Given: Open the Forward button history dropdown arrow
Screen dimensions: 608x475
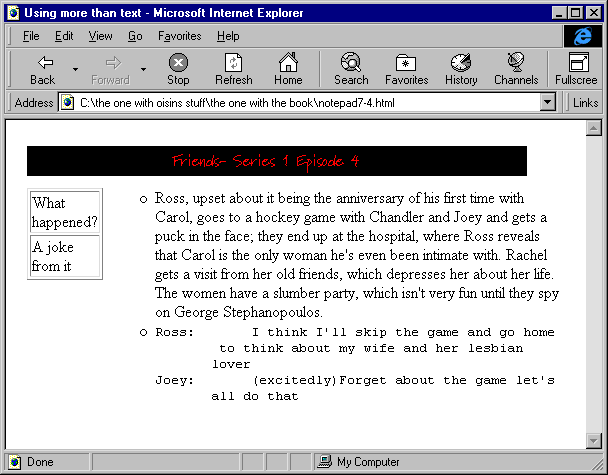Looking at the screenshot, I should coord(143,69).
